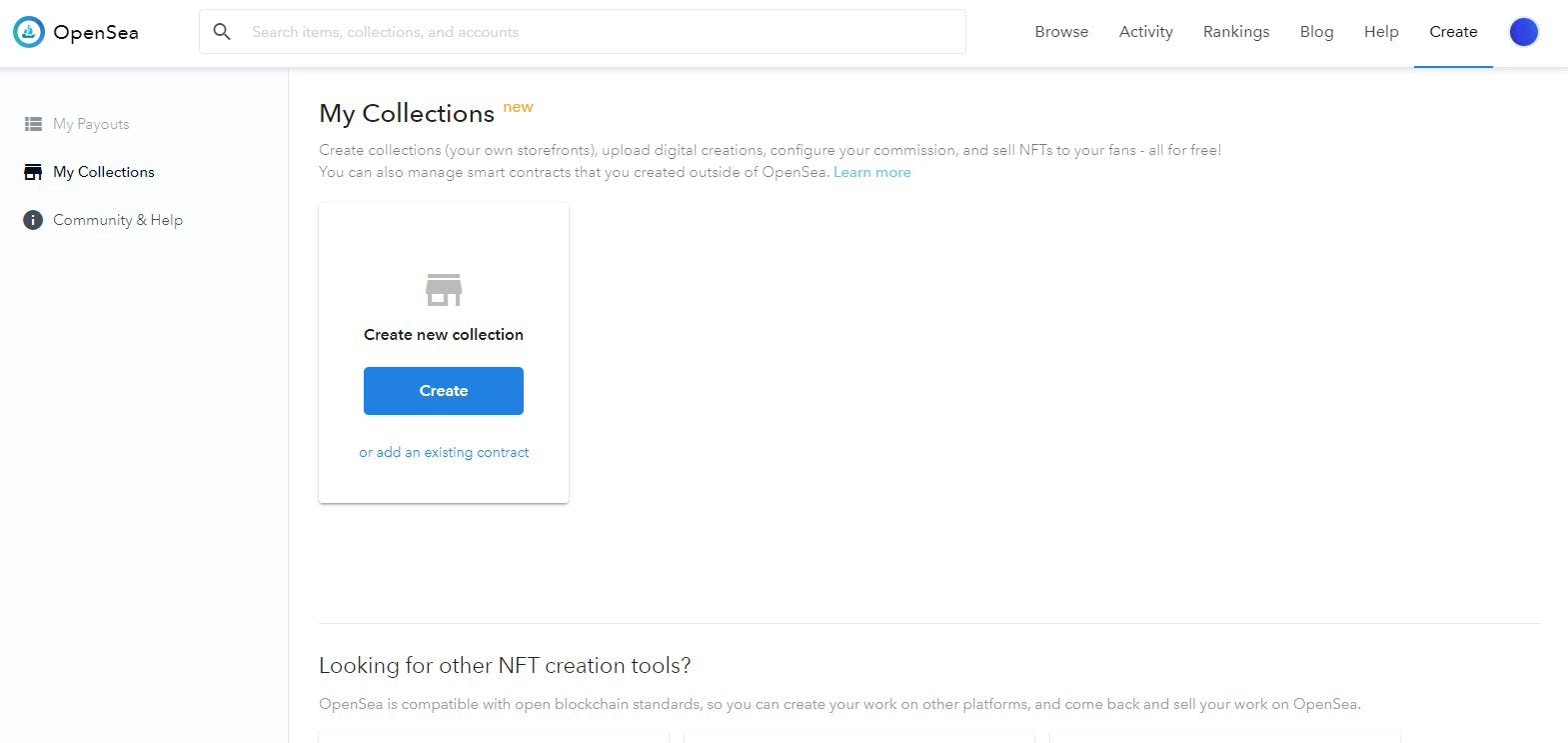Click the magnifying glass search icon

coord(222,32)
